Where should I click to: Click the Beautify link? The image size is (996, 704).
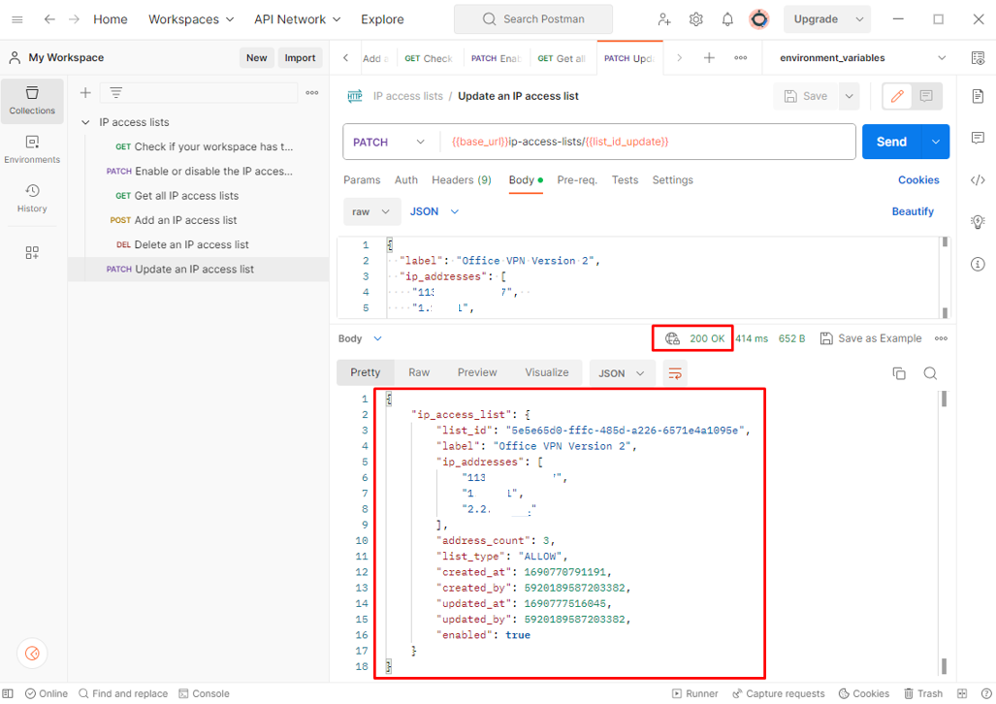pyautogui.click(x=912, y=212)
